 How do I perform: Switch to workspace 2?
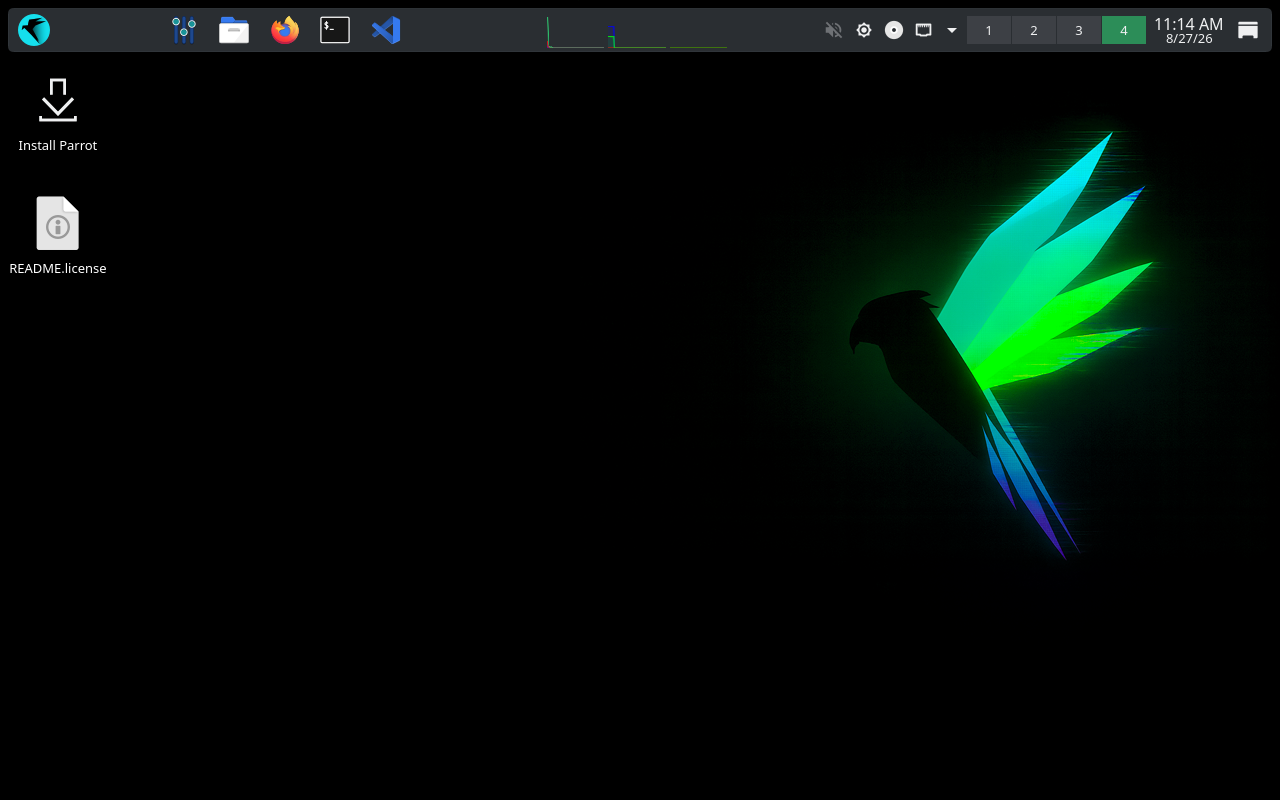[x=1034, y=30]
